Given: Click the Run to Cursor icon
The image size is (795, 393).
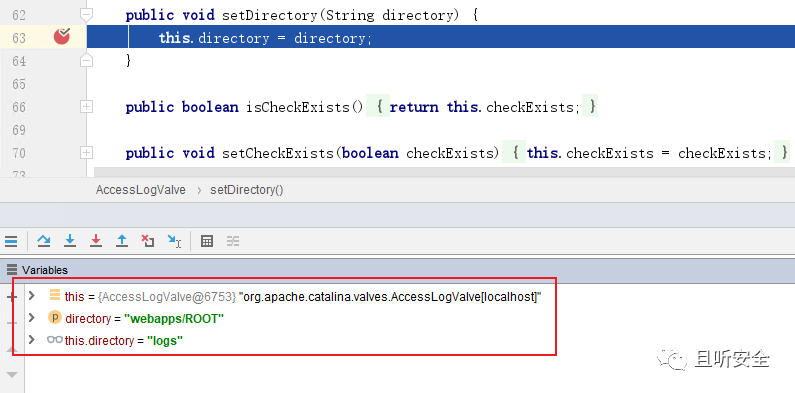Looking at the screenshot, I should click(x=174, y=241).
